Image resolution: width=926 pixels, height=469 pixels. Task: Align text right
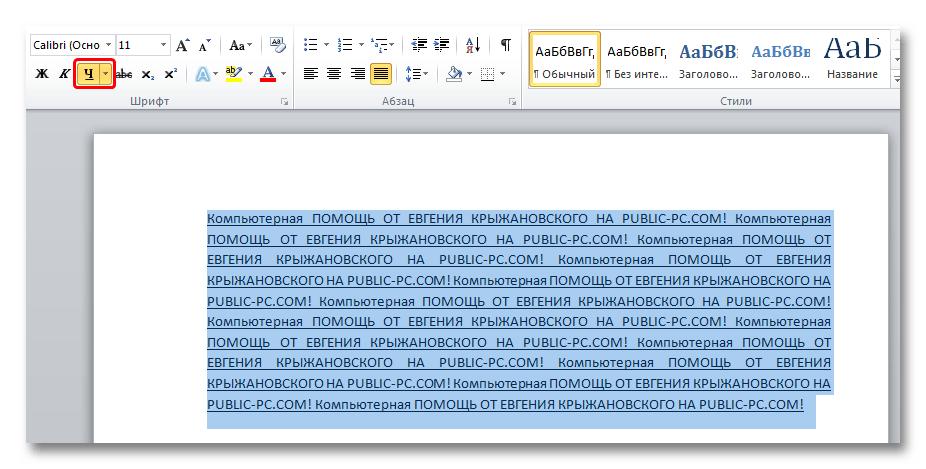[x=358, y=74]
